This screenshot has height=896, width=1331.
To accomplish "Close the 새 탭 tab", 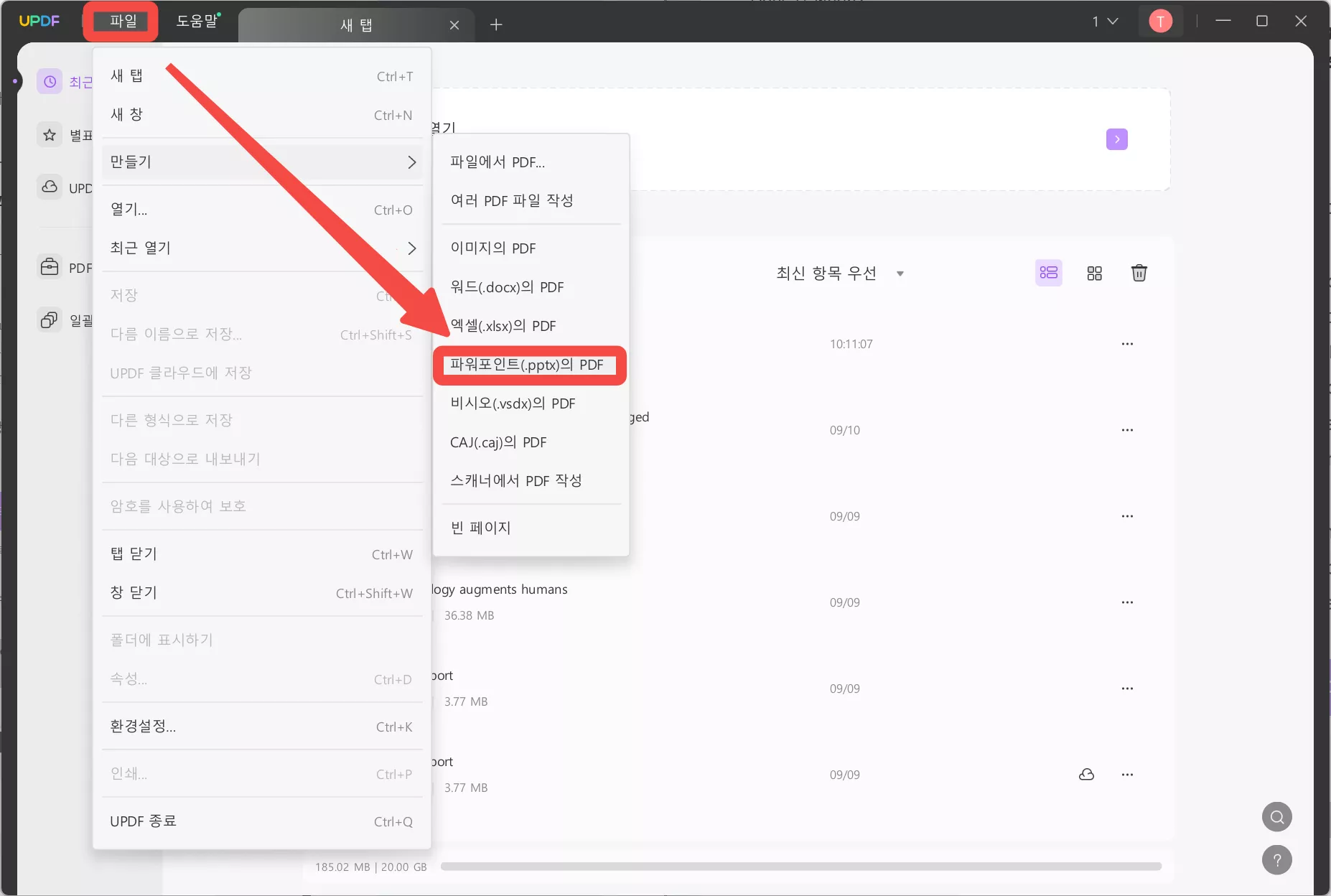I will click(454, 25).
